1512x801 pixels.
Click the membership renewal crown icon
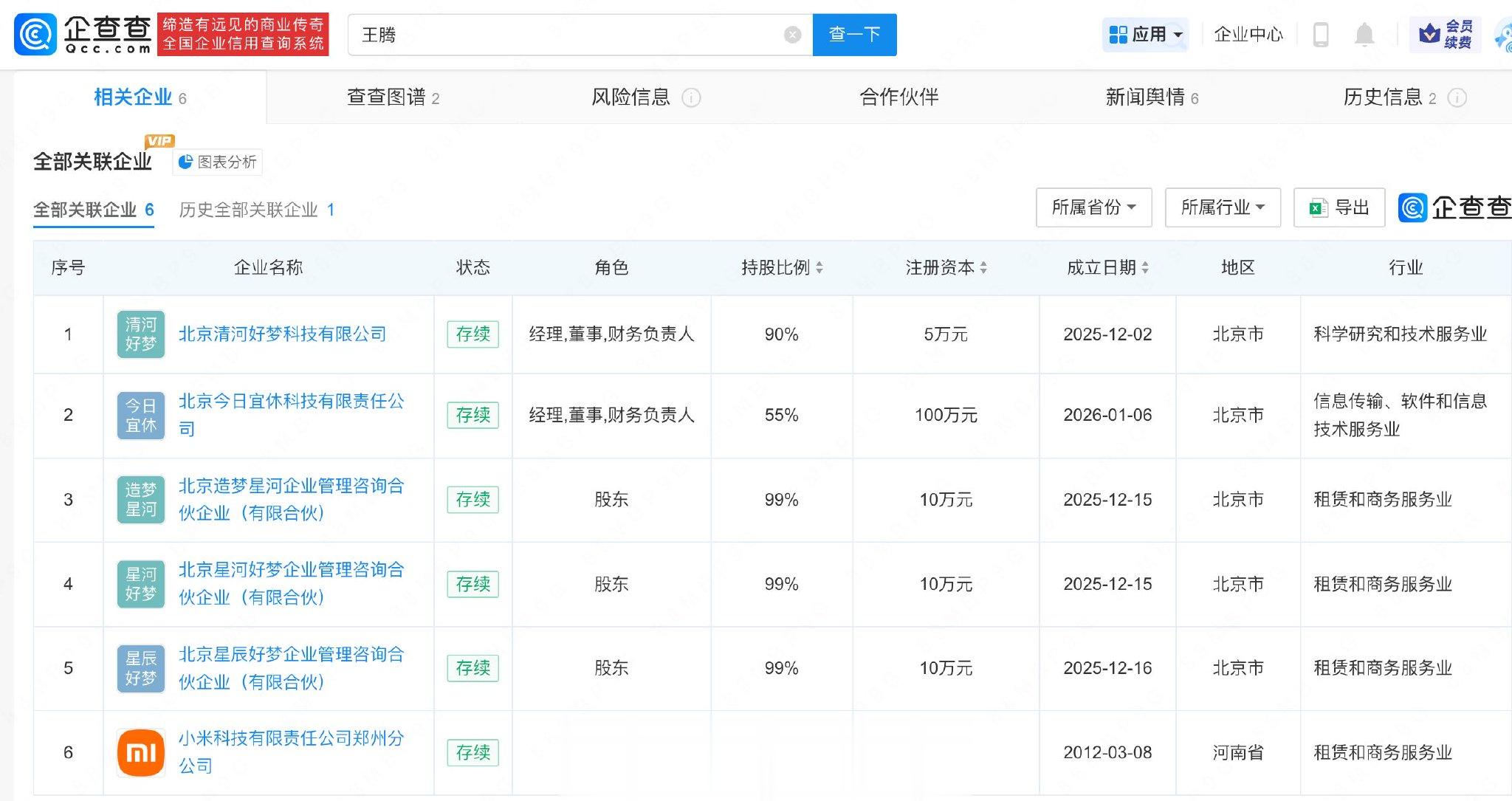(x=1430, y=34)
